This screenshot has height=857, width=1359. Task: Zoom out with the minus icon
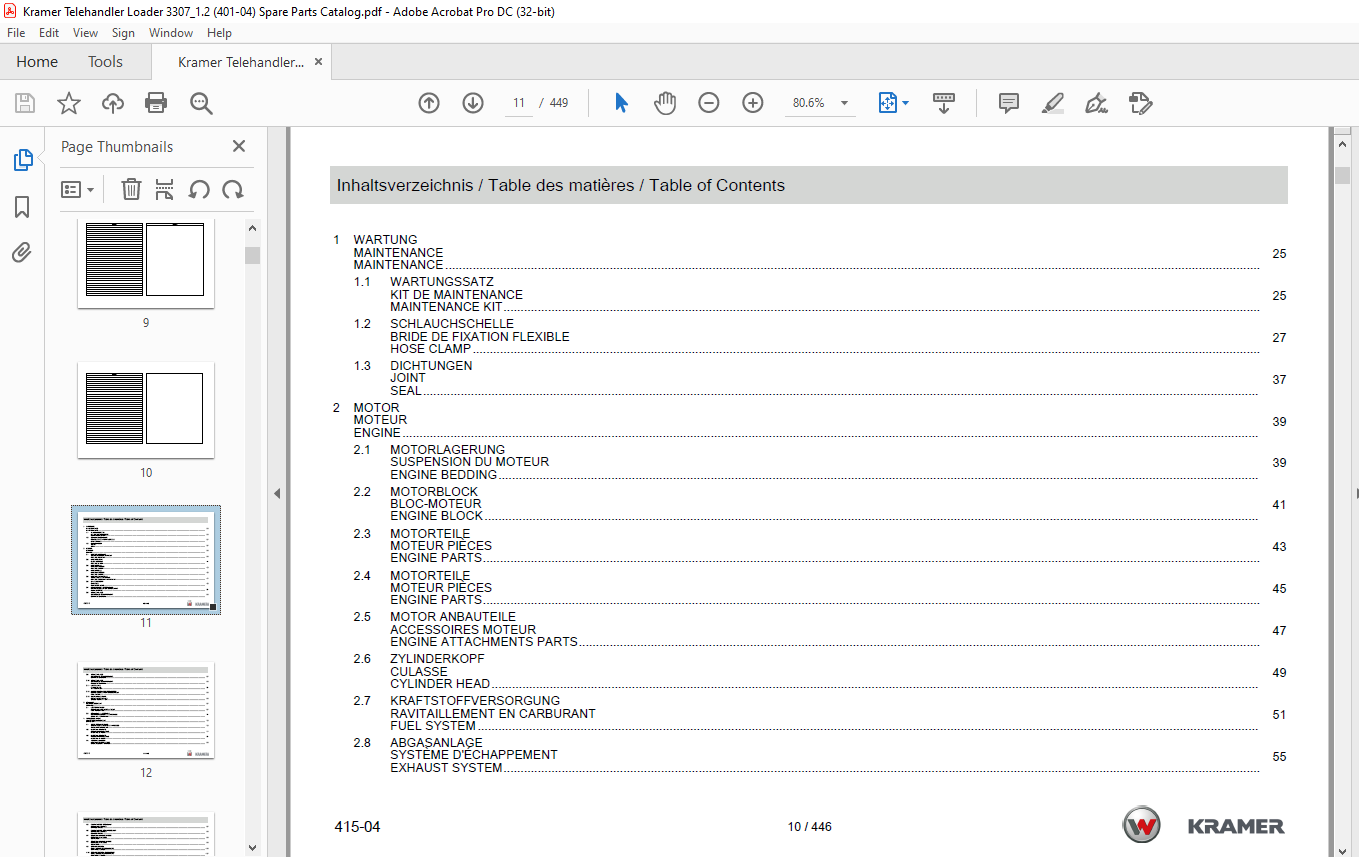[709, 103]
